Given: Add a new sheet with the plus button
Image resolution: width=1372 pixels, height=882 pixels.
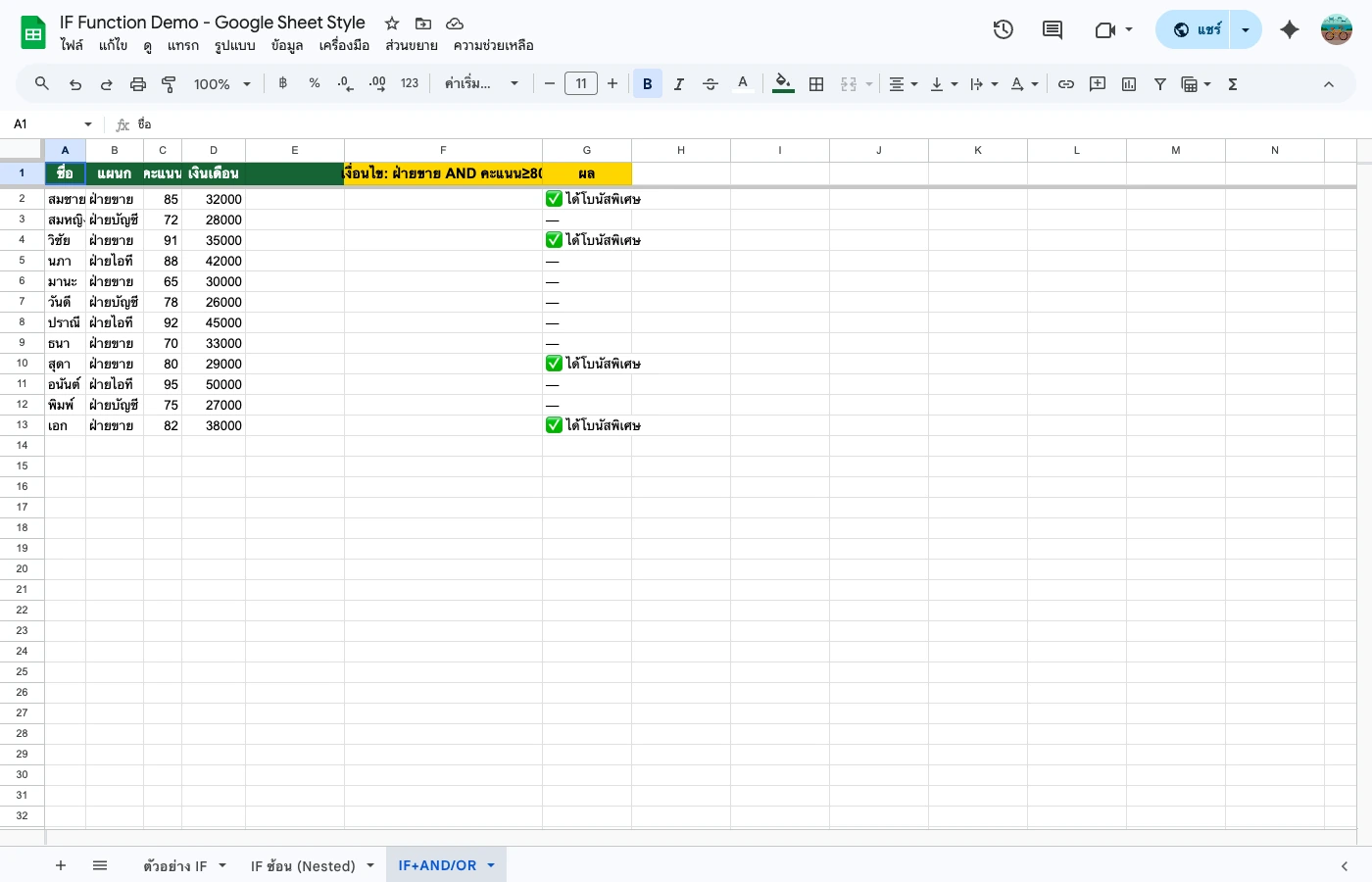Looking at the screenshot, I should (61, 865).
